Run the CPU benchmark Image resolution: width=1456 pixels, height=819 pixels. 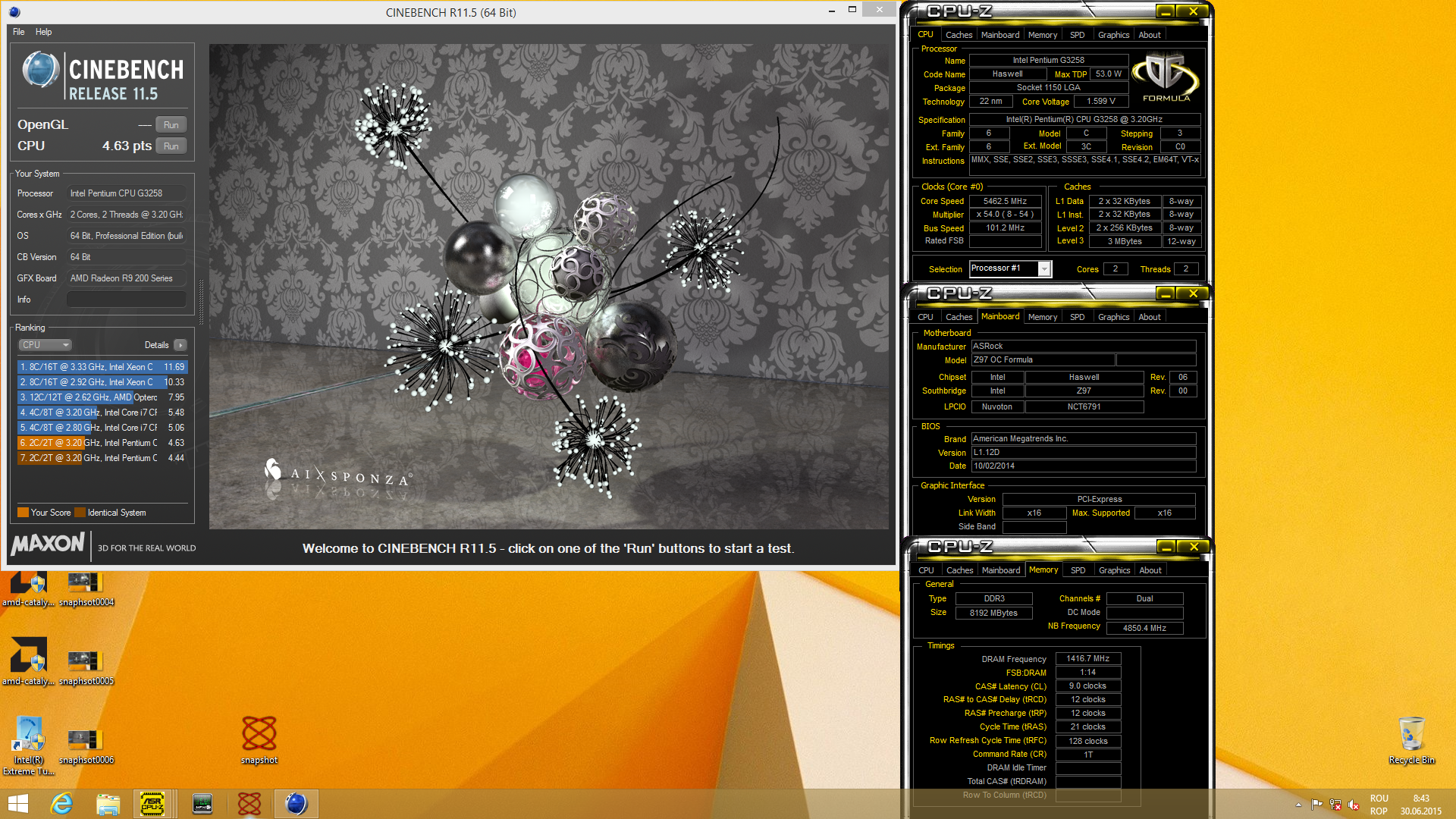(171, 146)
